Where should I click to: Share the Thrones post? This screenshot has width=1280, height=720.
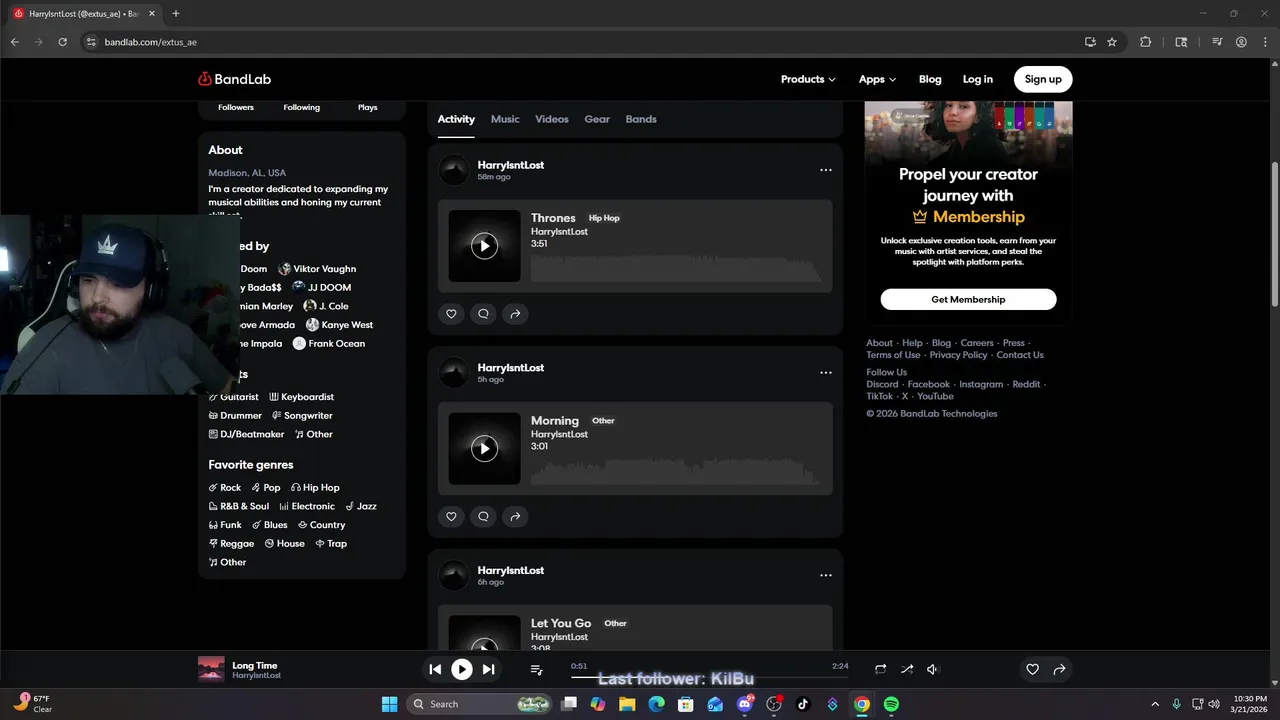point(515,314)
